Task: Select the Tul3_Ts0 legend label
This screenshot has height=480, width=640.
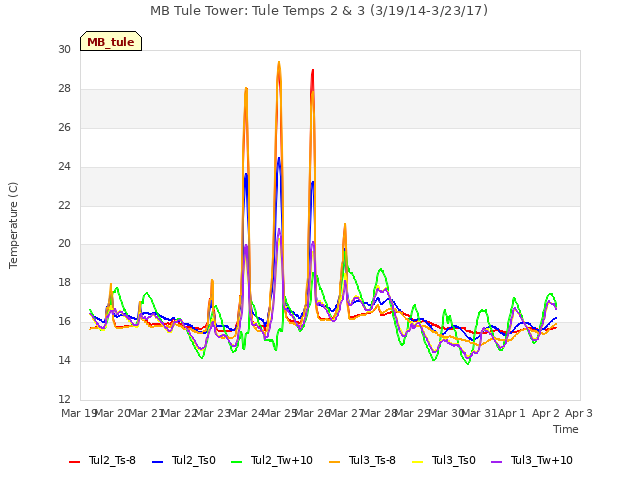Action: point(454,460)
